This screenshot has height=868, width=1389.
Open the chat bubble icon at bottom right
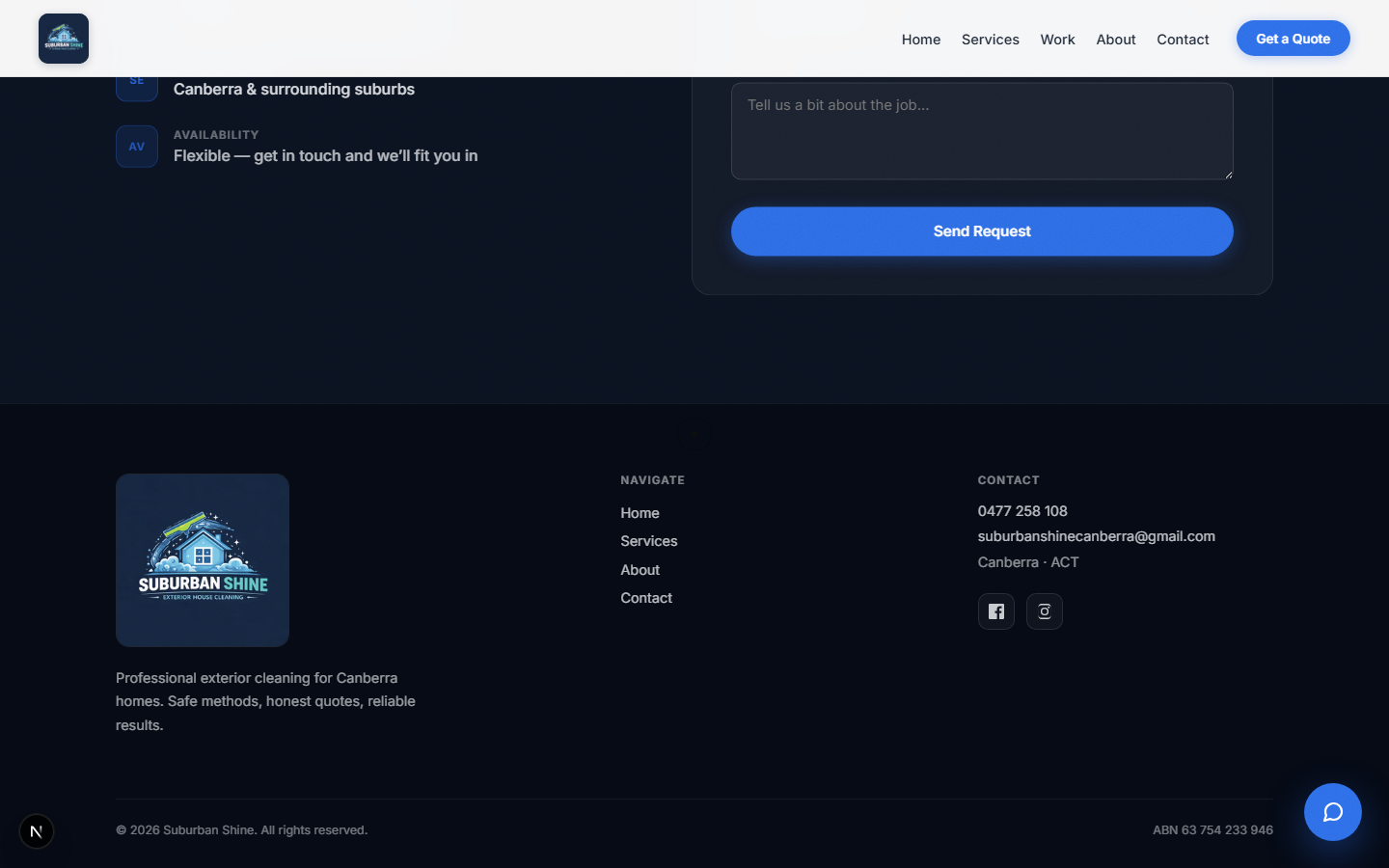click(x=1332, y=812)
